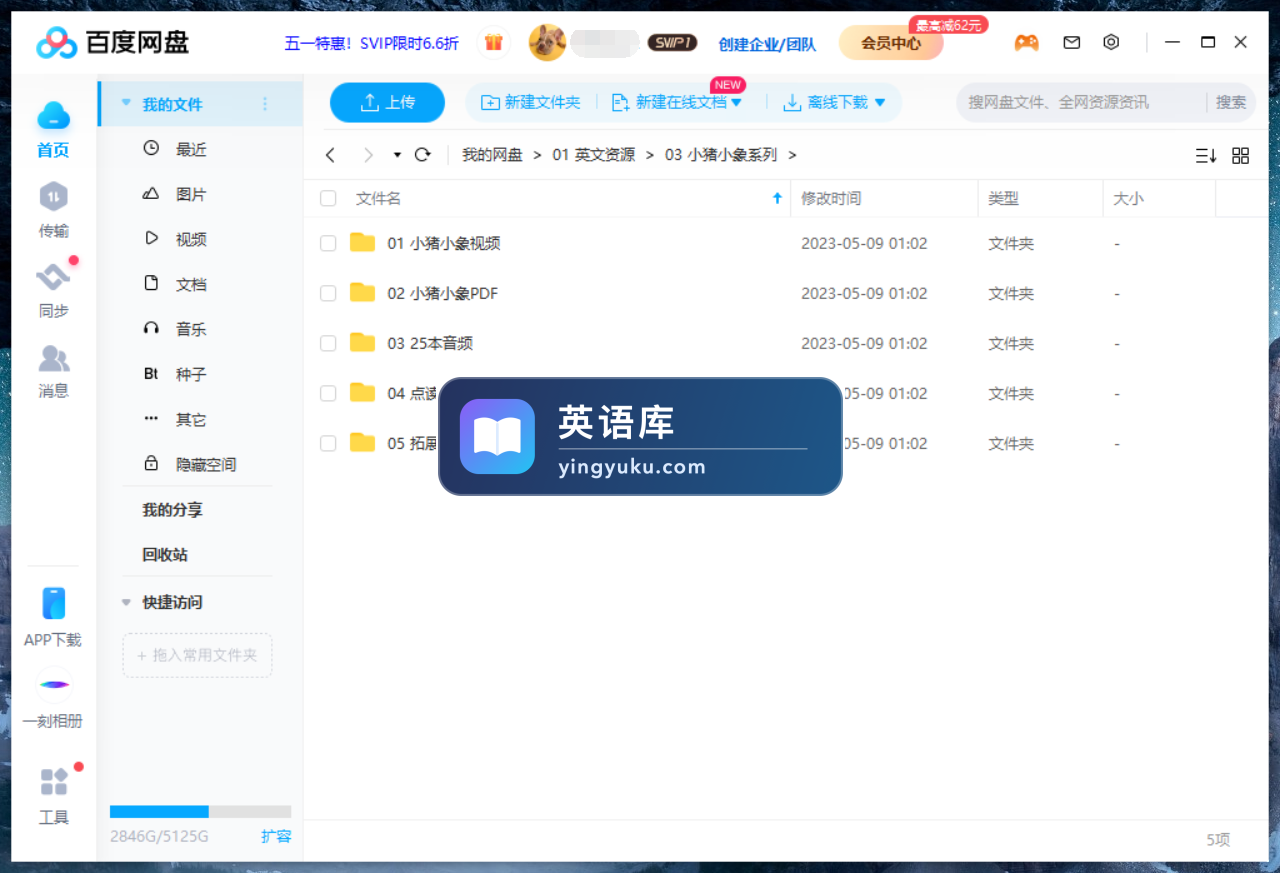The width and height of the screenshot is (1280, 873).
Task: Go back with the left arrow
Action: [330, 155]
